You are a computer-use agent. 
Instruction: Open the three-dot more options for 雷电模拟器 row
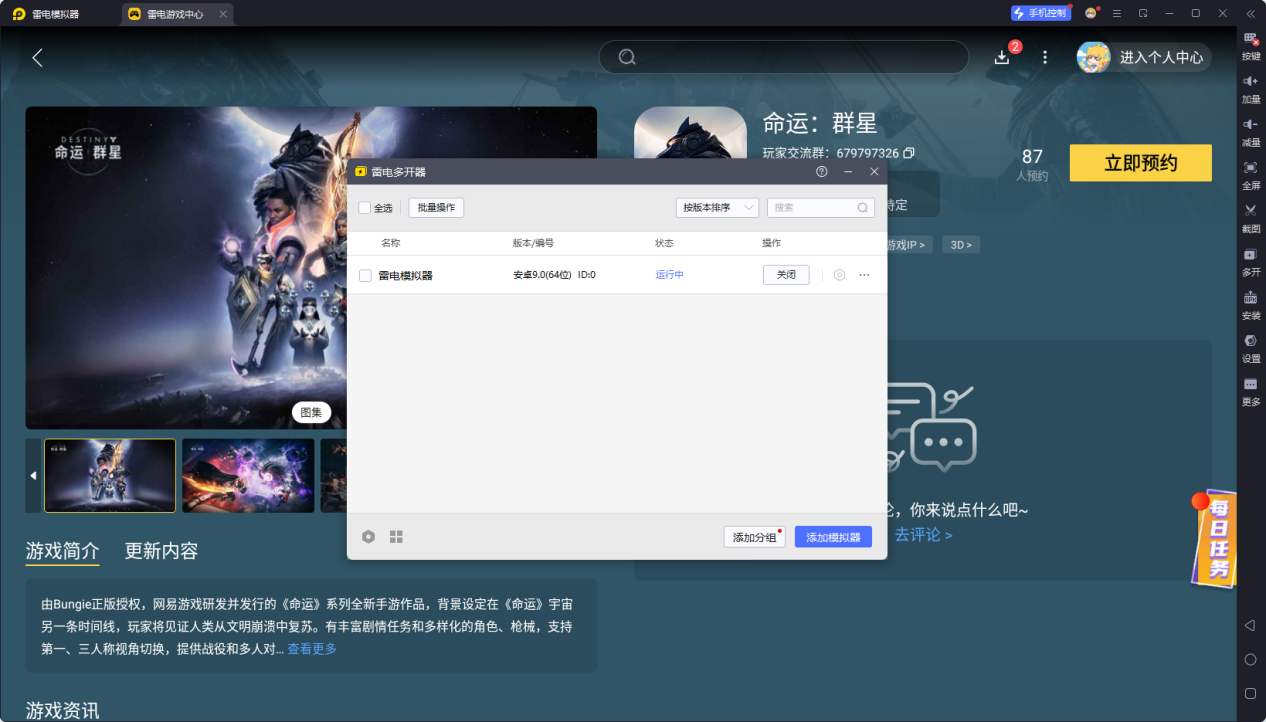(x=864, y=275)
